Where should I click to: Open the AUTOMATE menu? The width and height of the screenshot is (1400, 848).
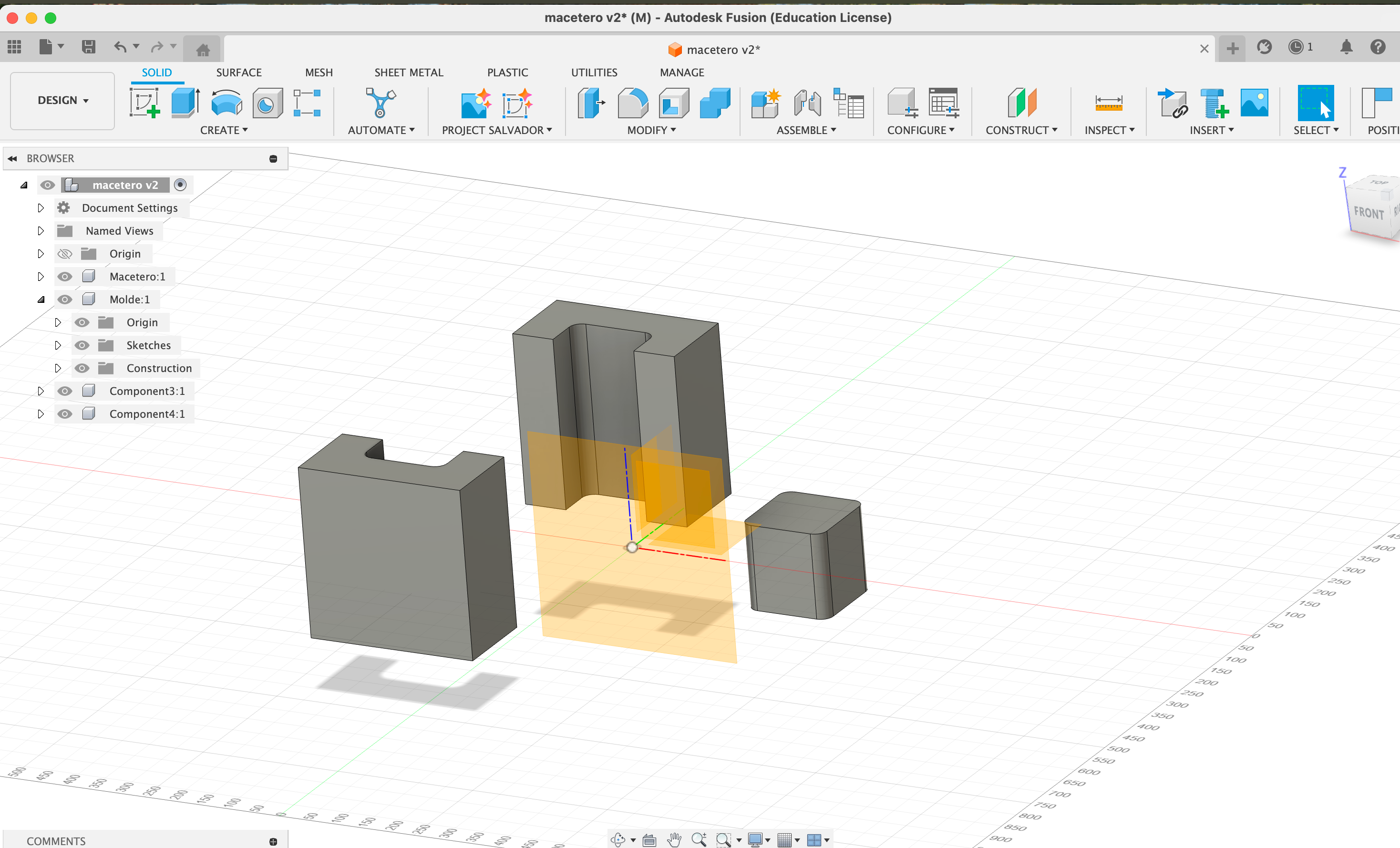(x=381, y=130)
